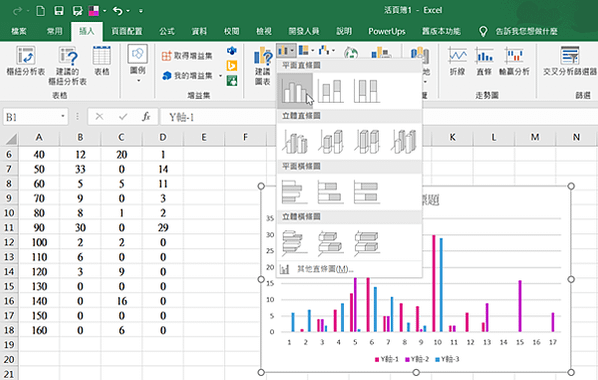598x380 pixels.
Task: Switch to the 常用 Home tab
Action: [54, 31]
